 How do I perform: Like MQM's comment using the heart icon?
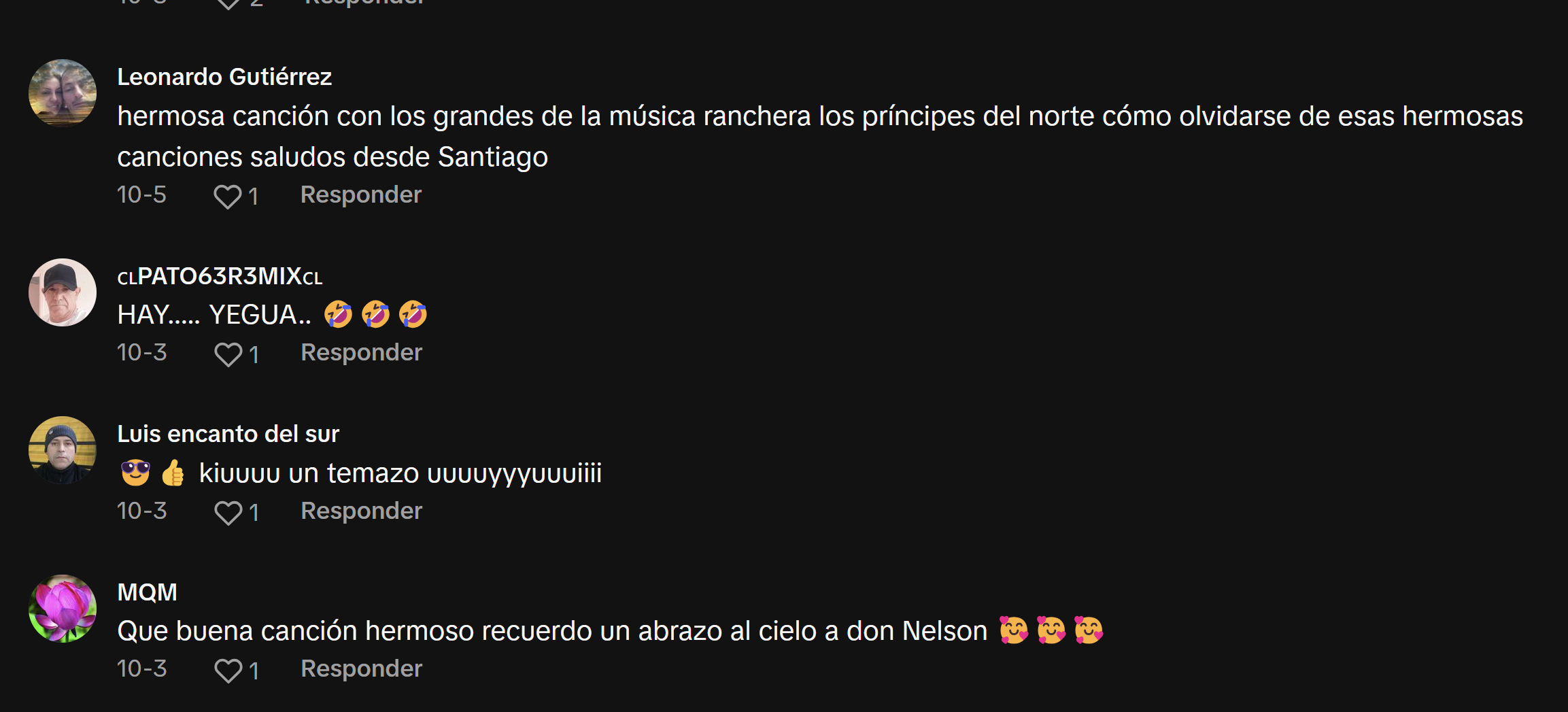click(x=228, y=671)
